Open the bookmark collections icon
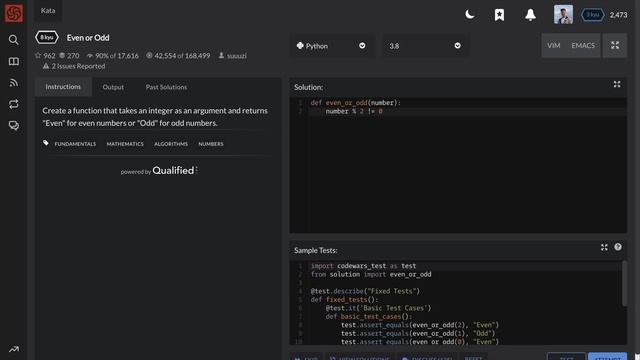The height and width of the screenshot is (360, 640). (x=499, y=15)
